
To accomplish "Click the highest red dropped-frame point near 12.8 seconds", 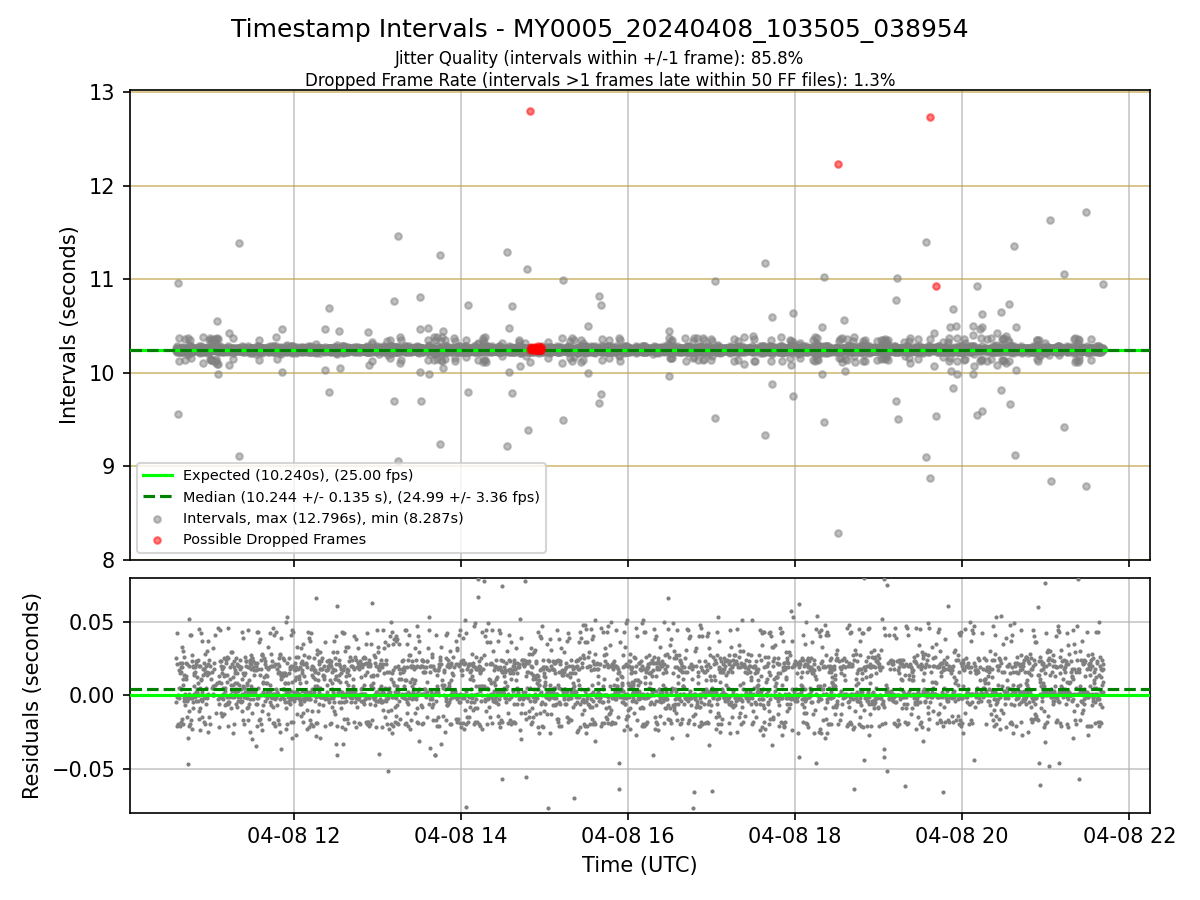I will (530, 111).
